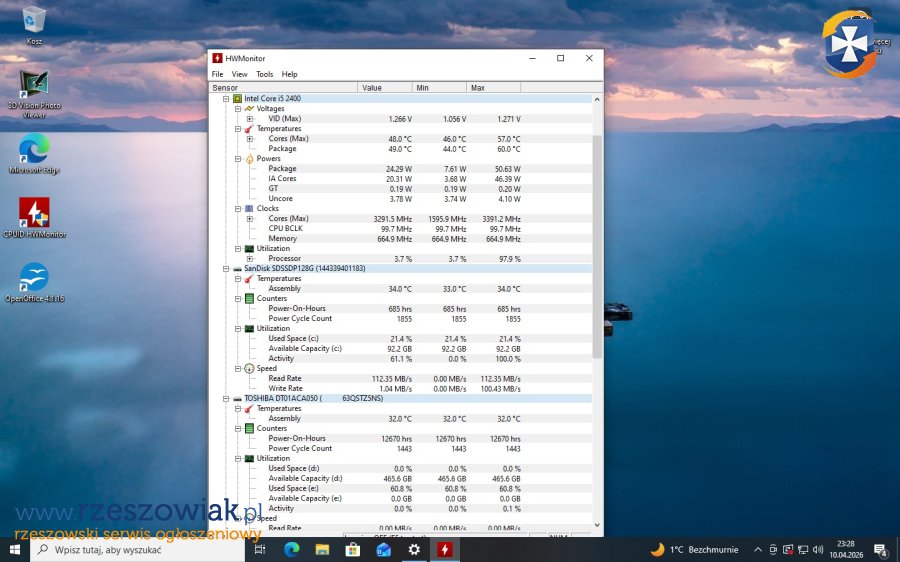Click the CPU Clocks icon

[249, 209]
